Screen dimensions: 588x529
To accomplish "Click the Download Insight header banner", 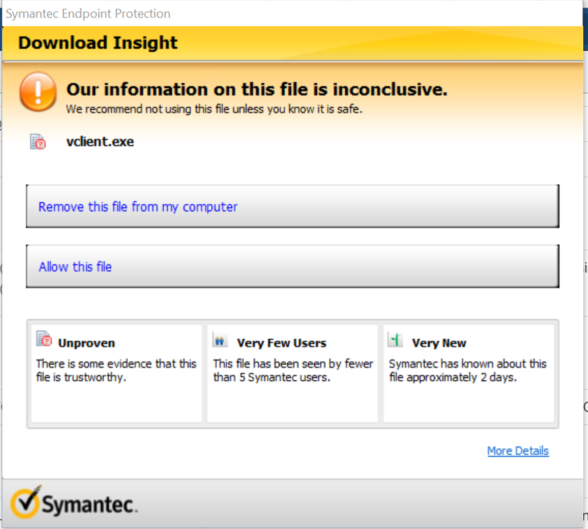I will [292, 43].
